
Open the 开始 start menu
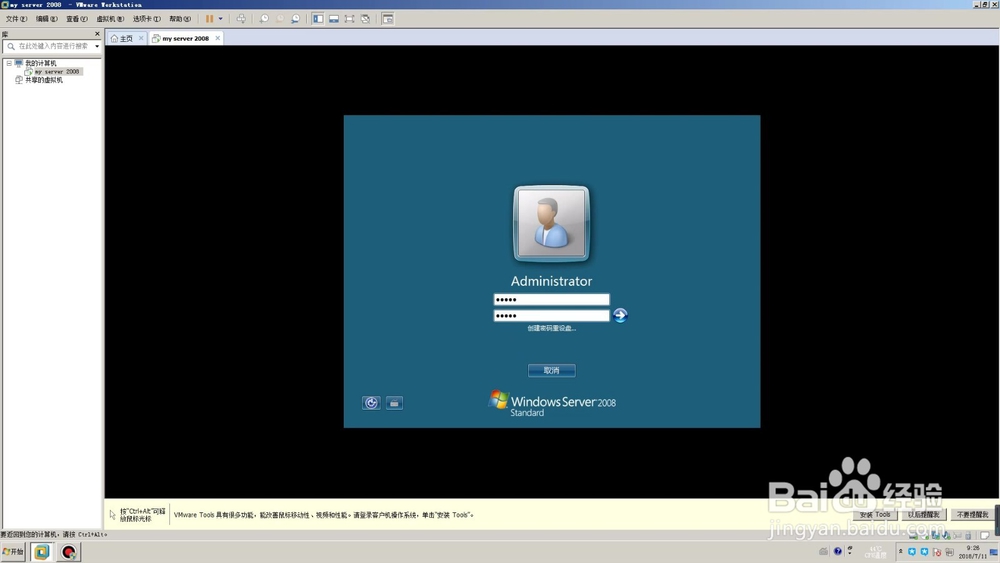click(13, 552)
